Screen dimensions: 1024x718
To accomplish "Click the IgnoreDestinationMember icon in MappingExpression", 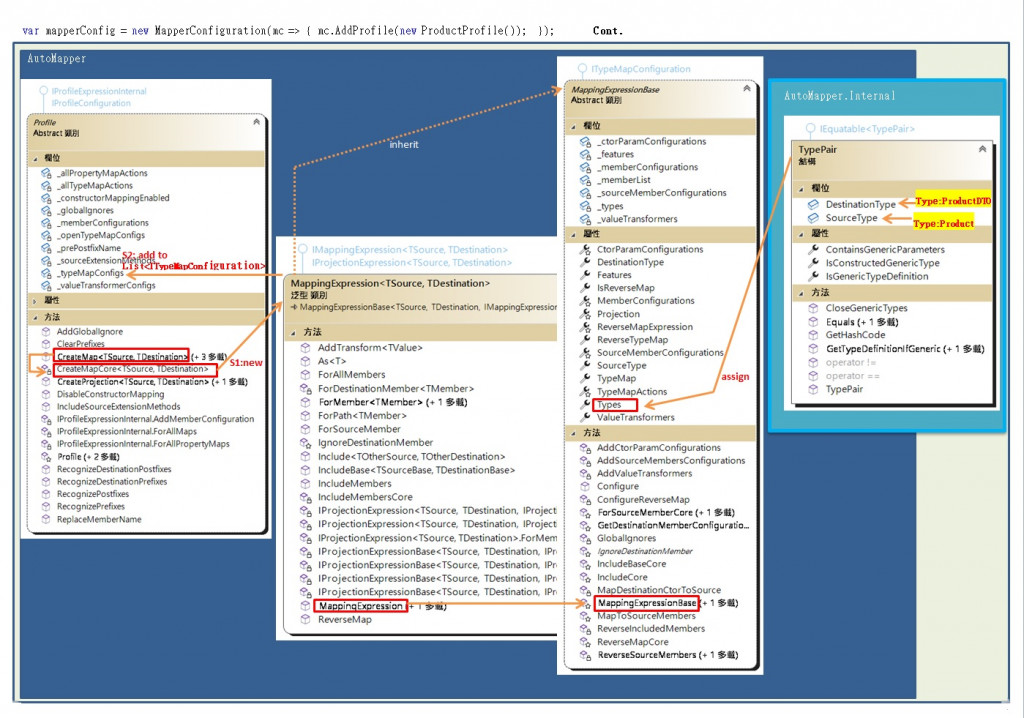I will (305, 443).
